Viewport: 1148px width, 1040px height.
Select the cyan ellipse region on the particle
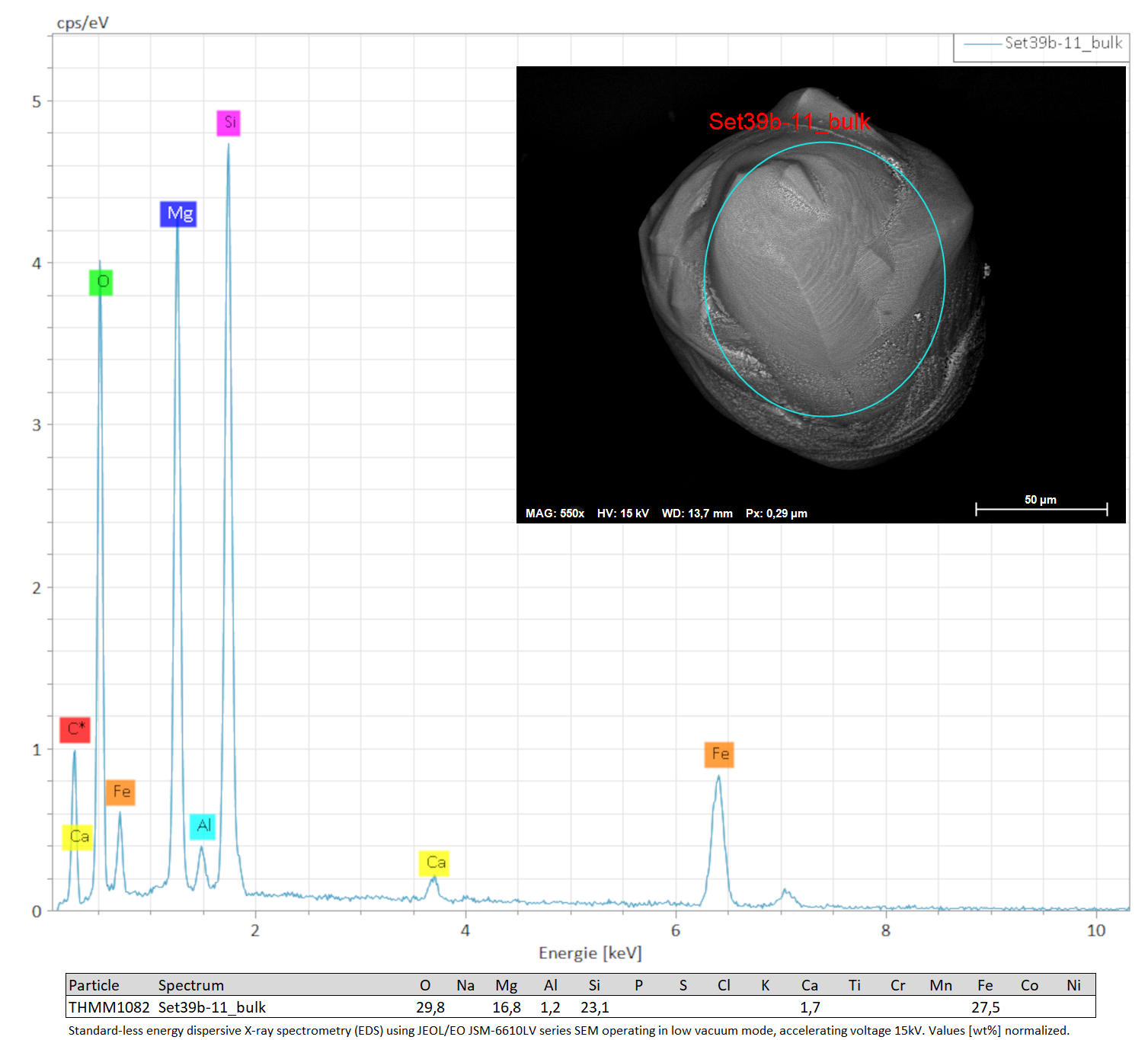pyautogui.click(x=825, y=279)
